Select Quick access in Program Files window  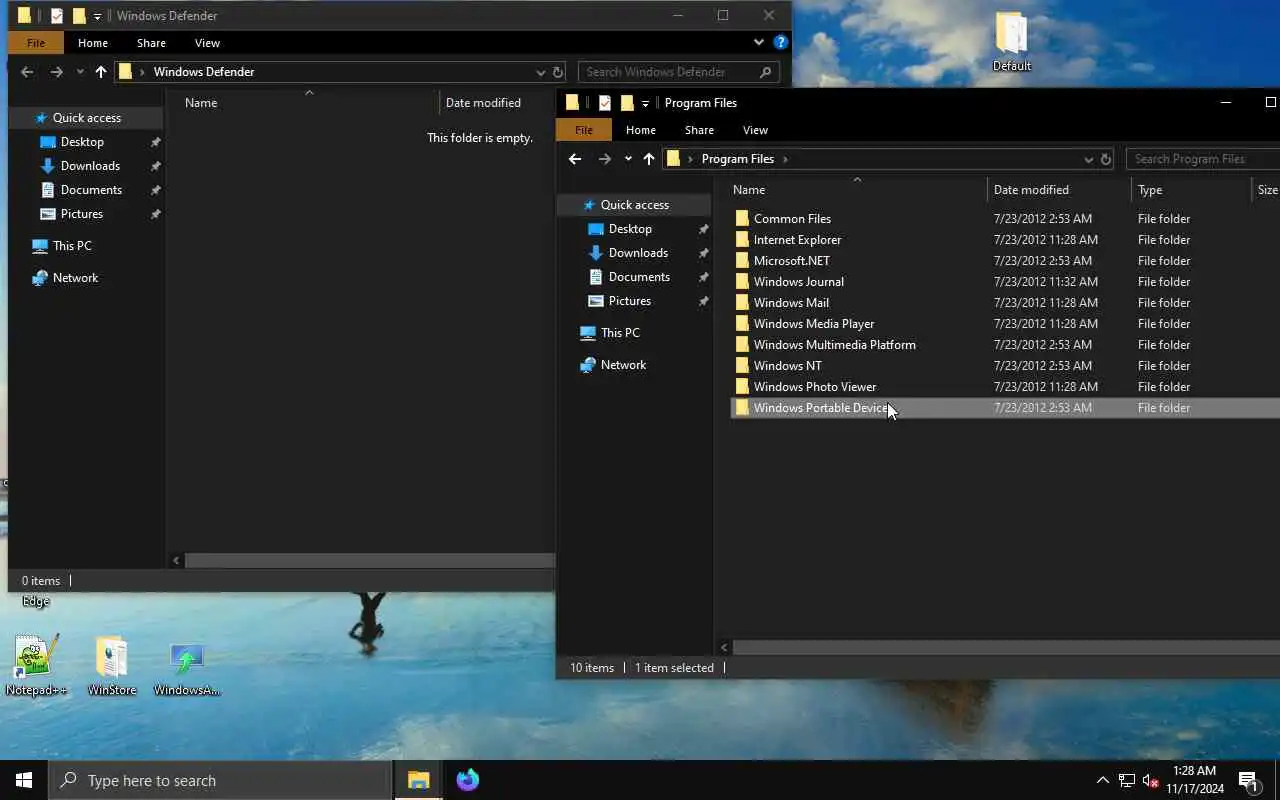click(634, 205)
